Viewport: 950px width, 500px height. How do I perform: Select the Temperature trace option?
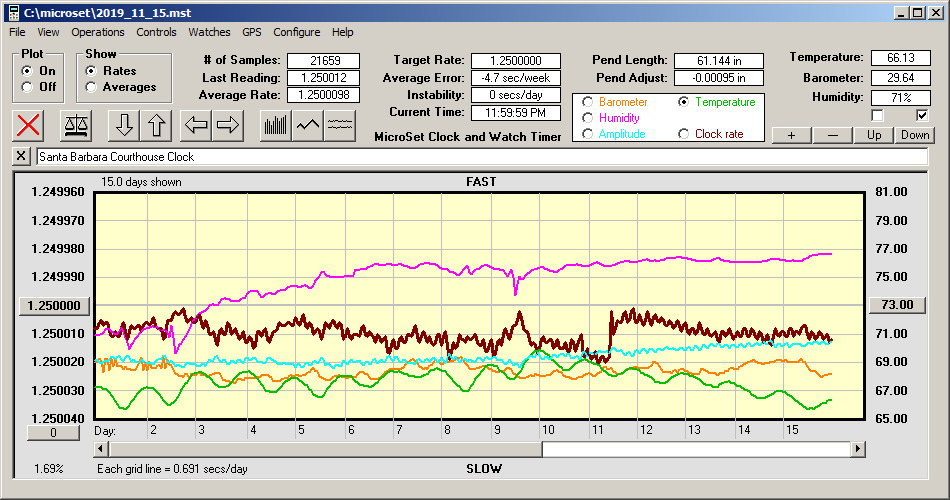click(x=683, y=102)
